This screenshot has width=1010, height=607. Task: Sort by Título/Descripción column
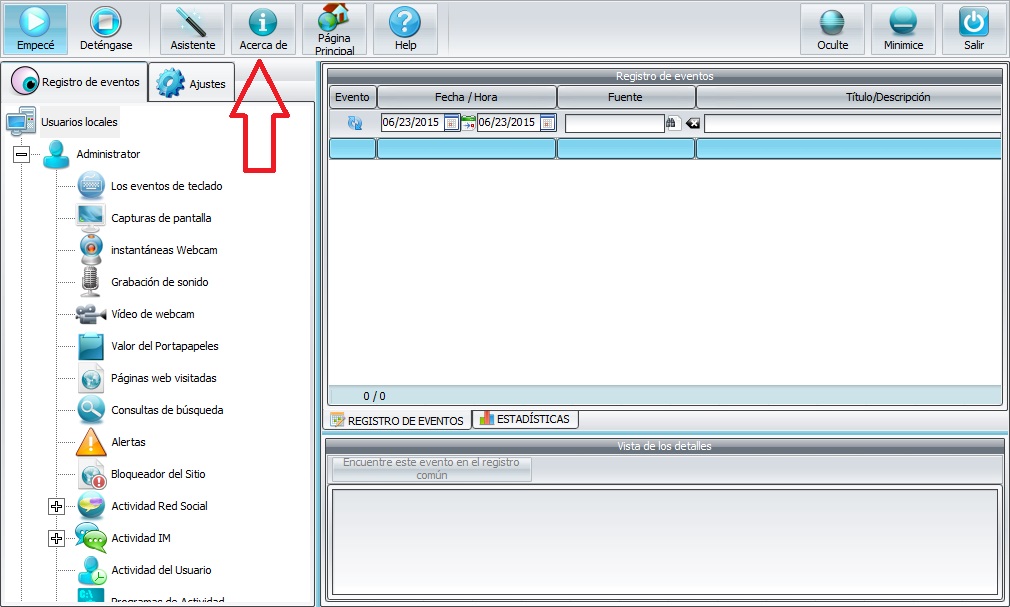pyautogui.click(x=850, y=97)
